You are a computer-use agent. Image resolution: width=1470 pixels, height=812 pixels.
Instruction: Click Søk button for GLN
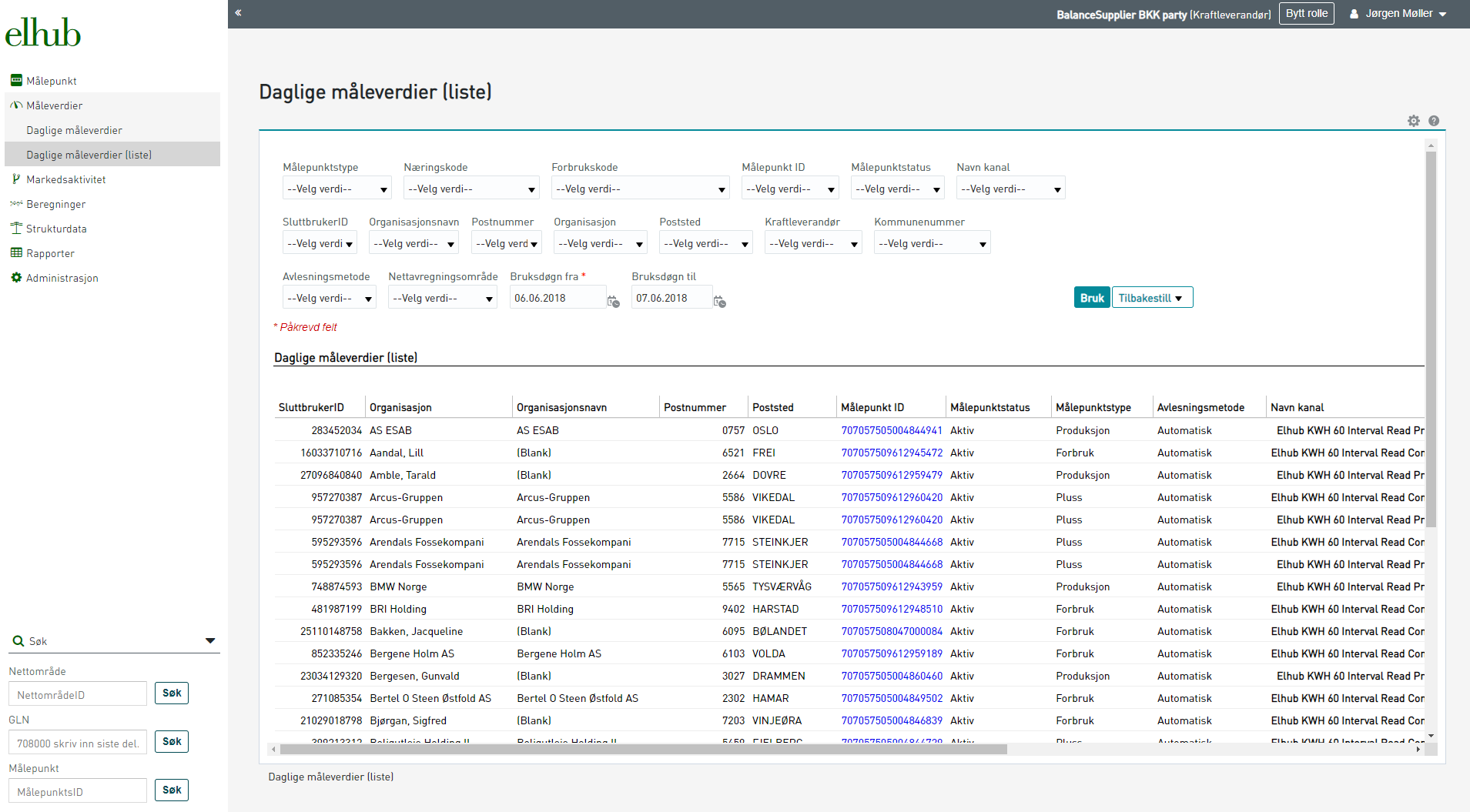(x=172, y=741)
